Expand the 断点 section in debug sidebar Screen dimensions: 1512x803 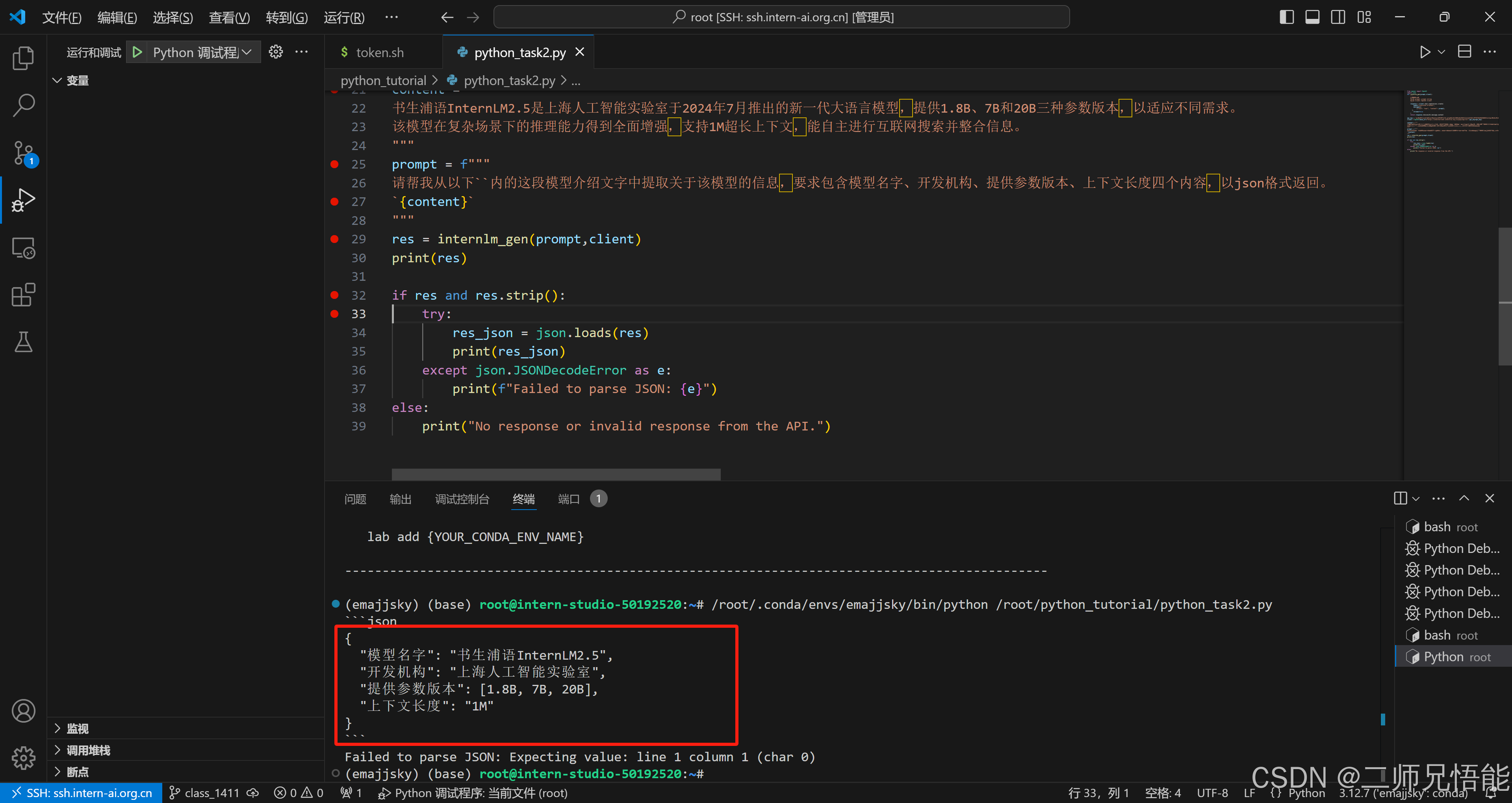pyautogui.click(x=77, y=772)
